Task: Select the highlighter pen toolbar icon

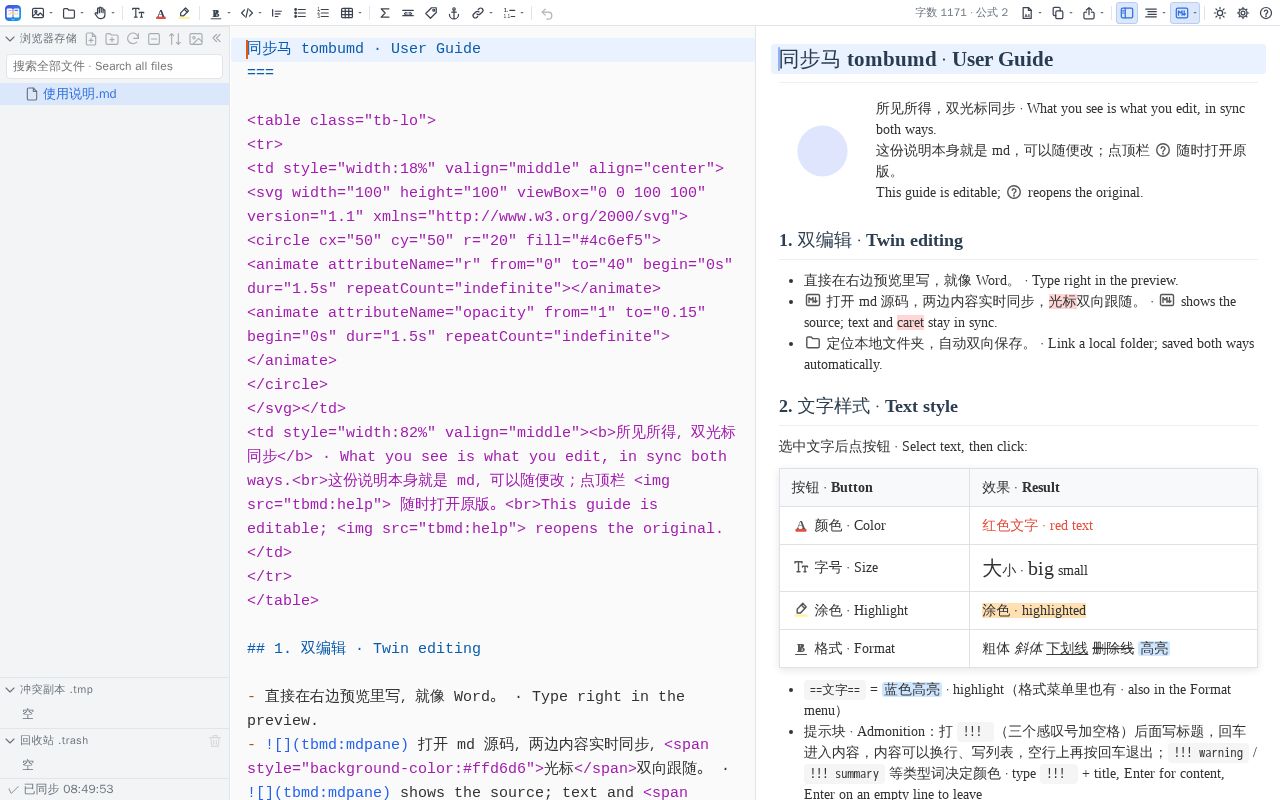Action: point(184,13)
